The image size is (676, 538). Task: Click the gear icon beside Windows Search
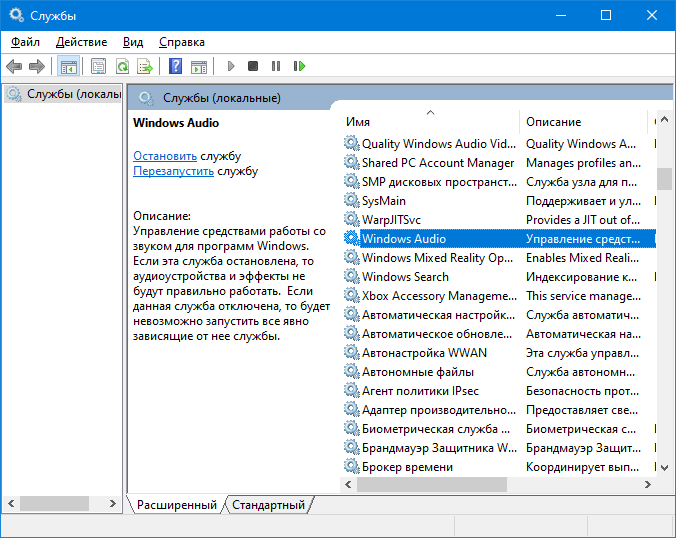[351, 276]
